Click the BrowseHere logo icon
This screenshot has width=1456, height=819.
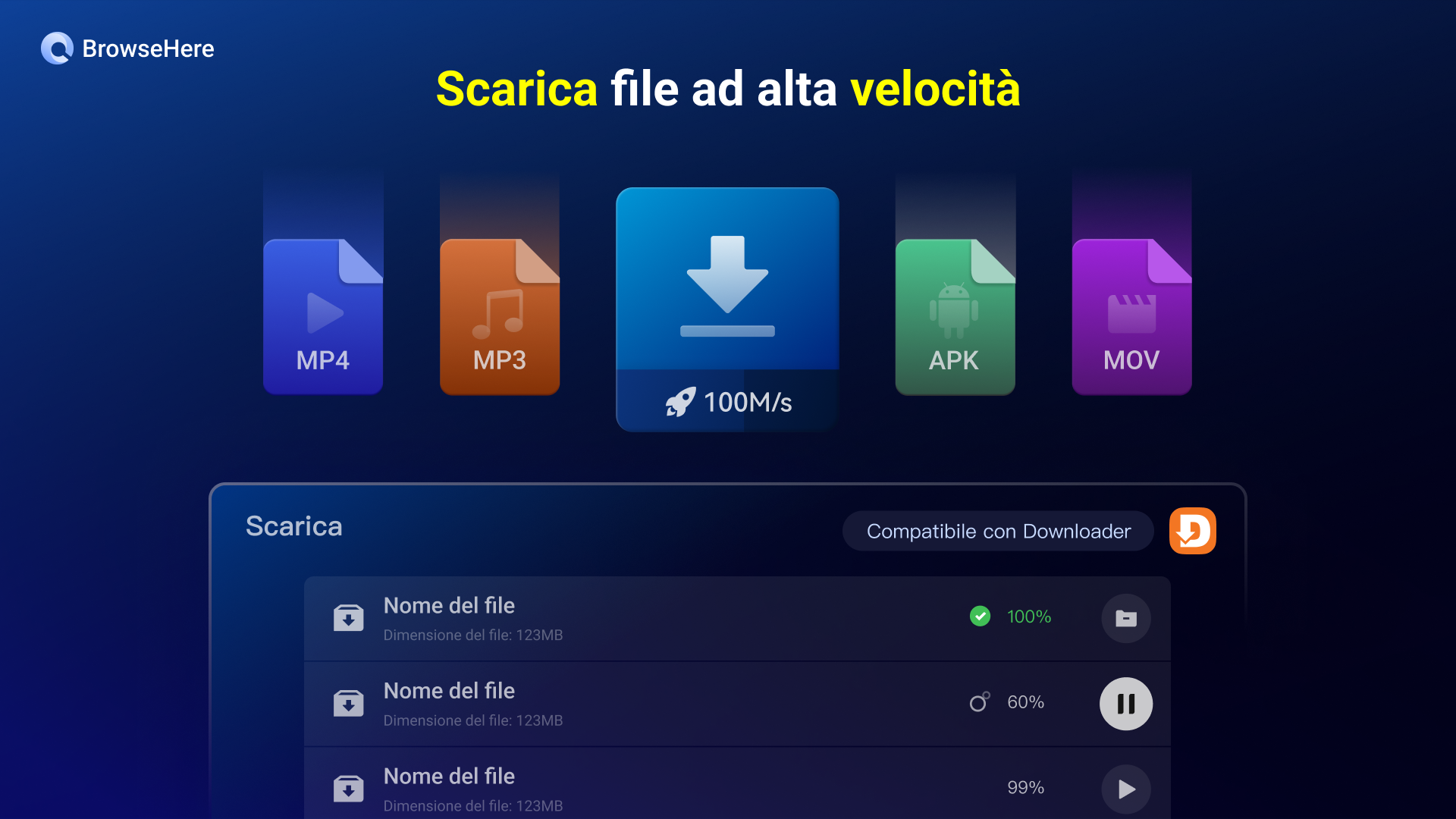coord(57,49)
